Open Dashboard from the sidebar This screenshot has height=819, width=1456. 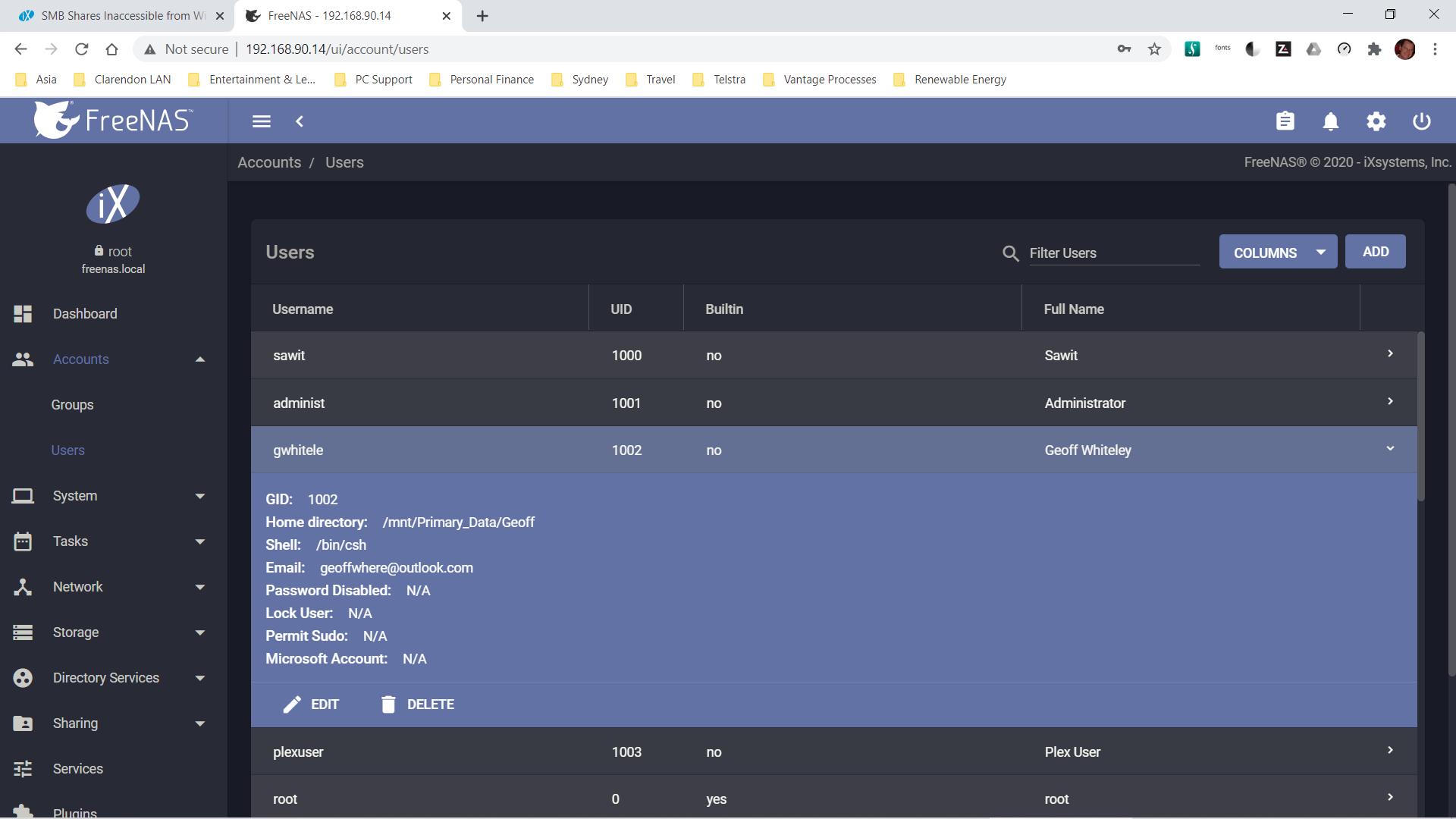pos(114,314)
